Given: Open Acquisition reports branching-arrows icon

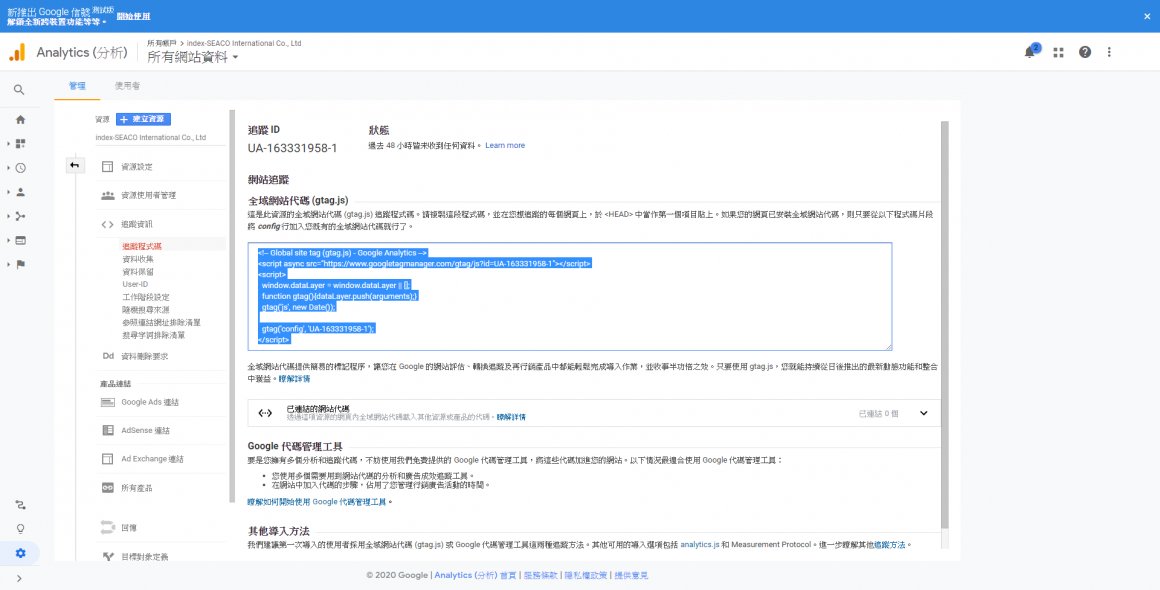Looking at the screenshot, I should (20, 216).
